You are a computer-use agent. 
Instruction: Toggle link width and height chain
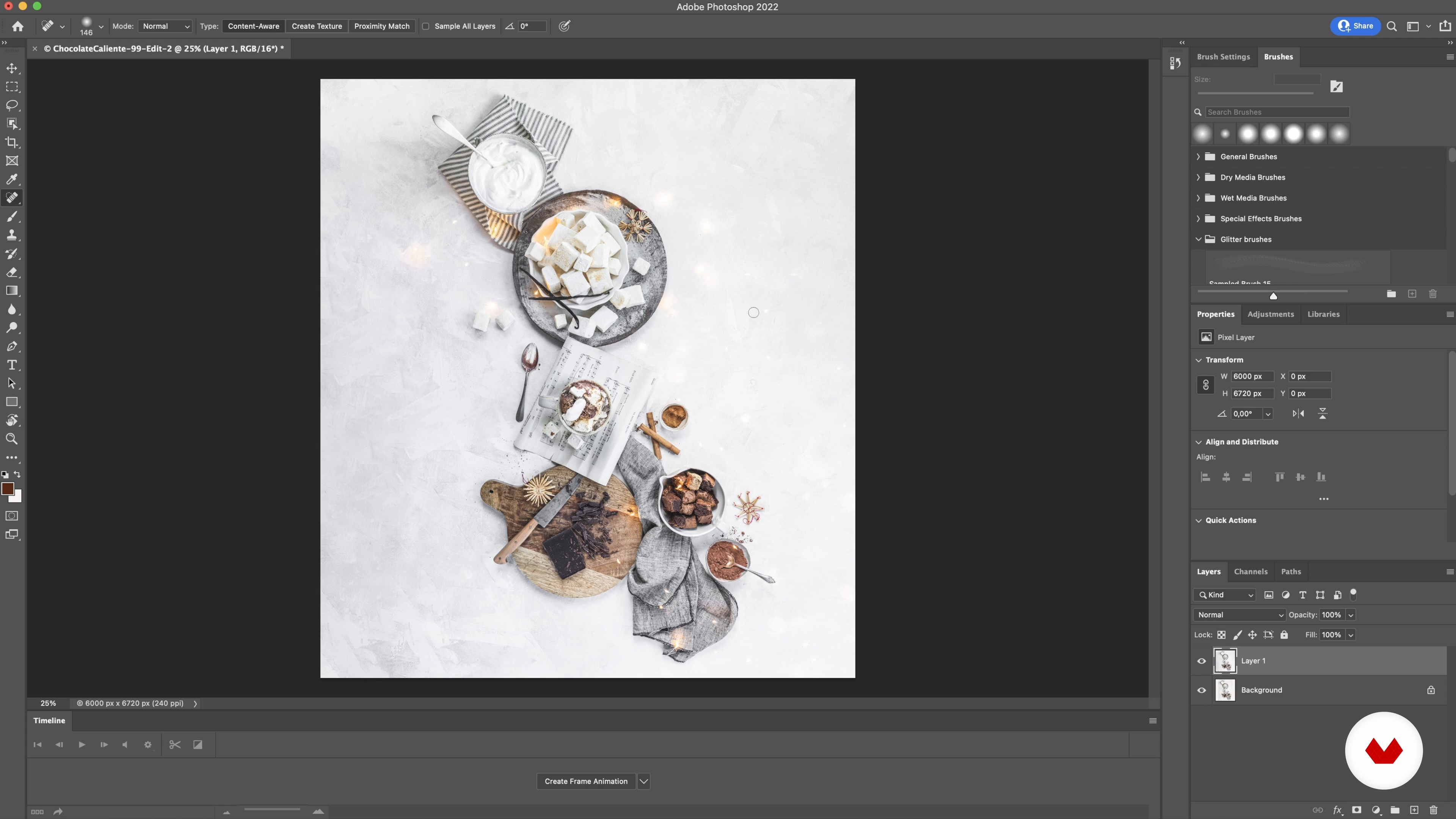pyautogui.click(x=1206, y=385)
